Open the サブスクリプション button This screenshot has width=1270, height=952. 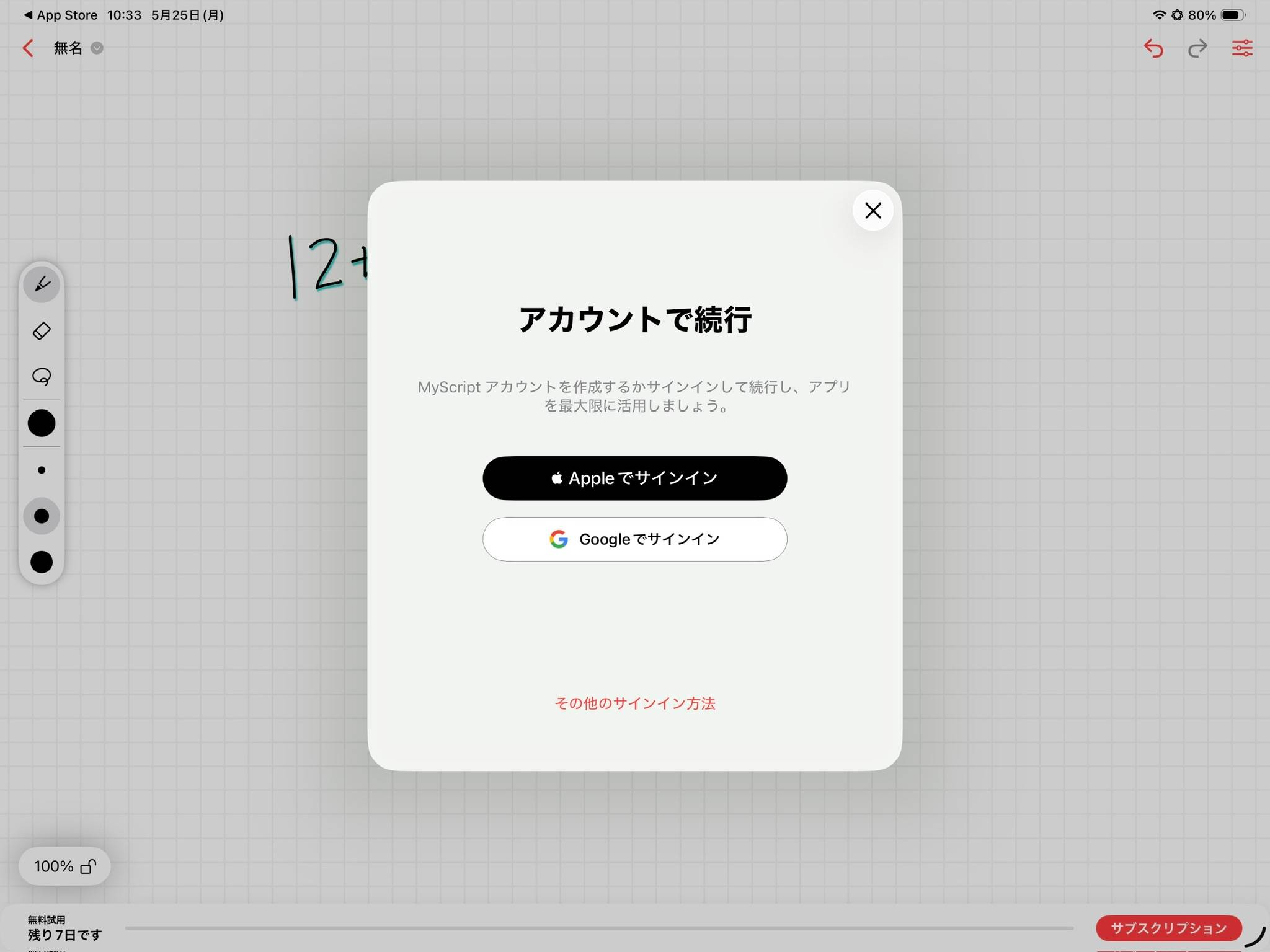coord(1168,928)
